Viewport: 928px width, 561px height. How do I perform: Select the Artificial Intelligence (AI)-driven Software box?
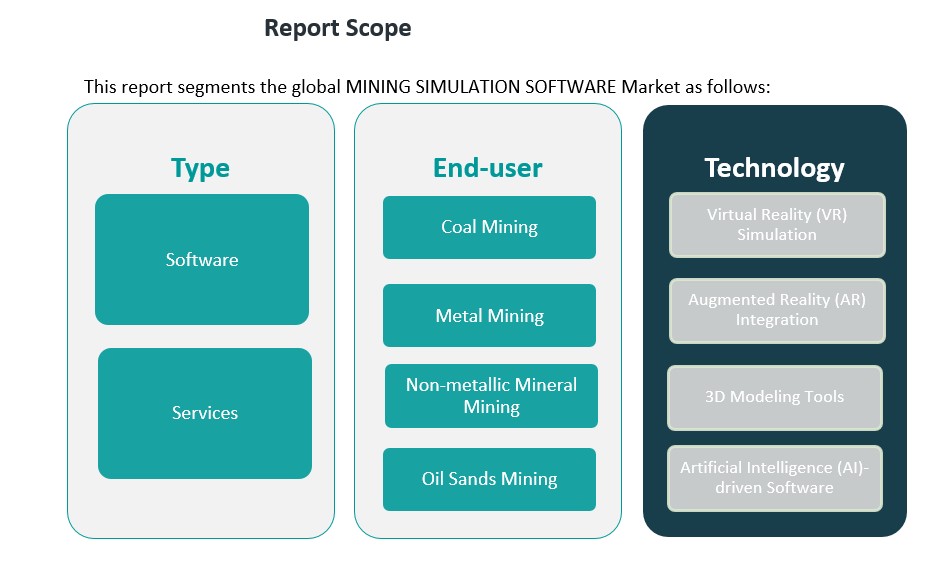tap(774, 478)
